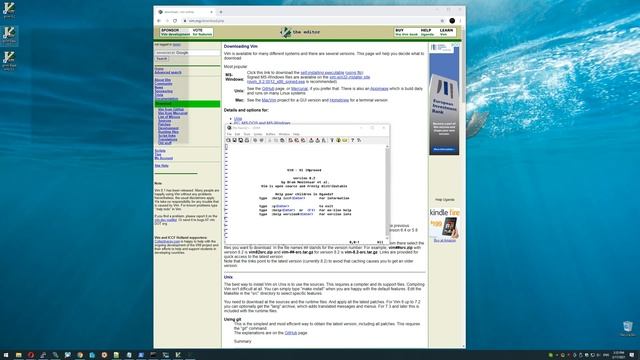Click HELP Uganda header link

[427, 32]
